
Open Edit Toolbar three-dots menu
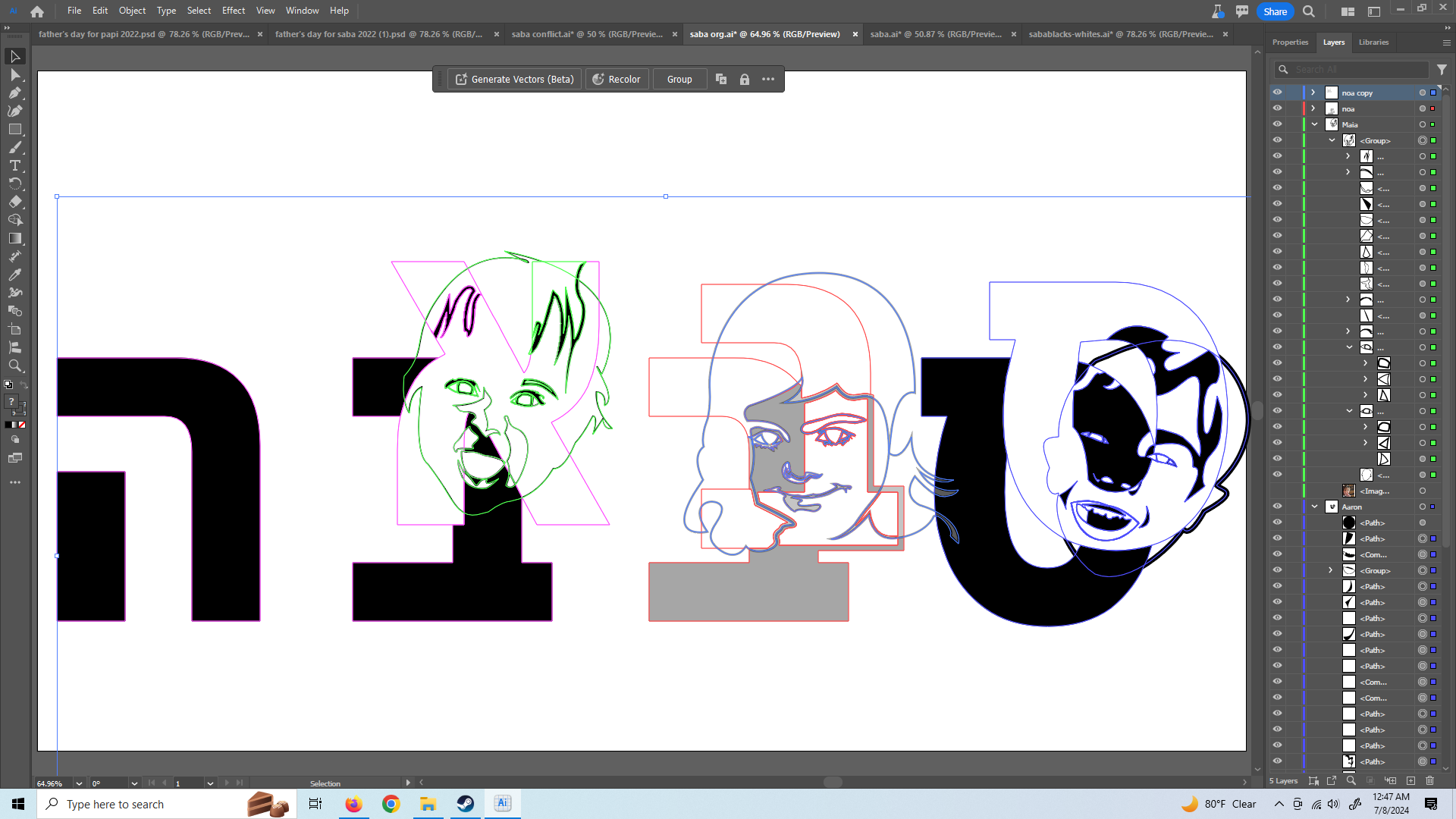pyautogui.click(x=14, y=482)
